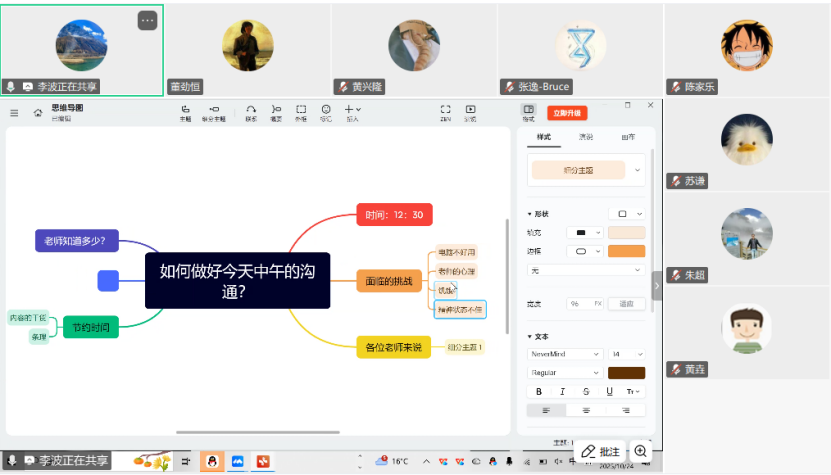Screen dimensions: 831x475
Task: Open the font size 14 dropdown
Action: click(x=626, y=354)
